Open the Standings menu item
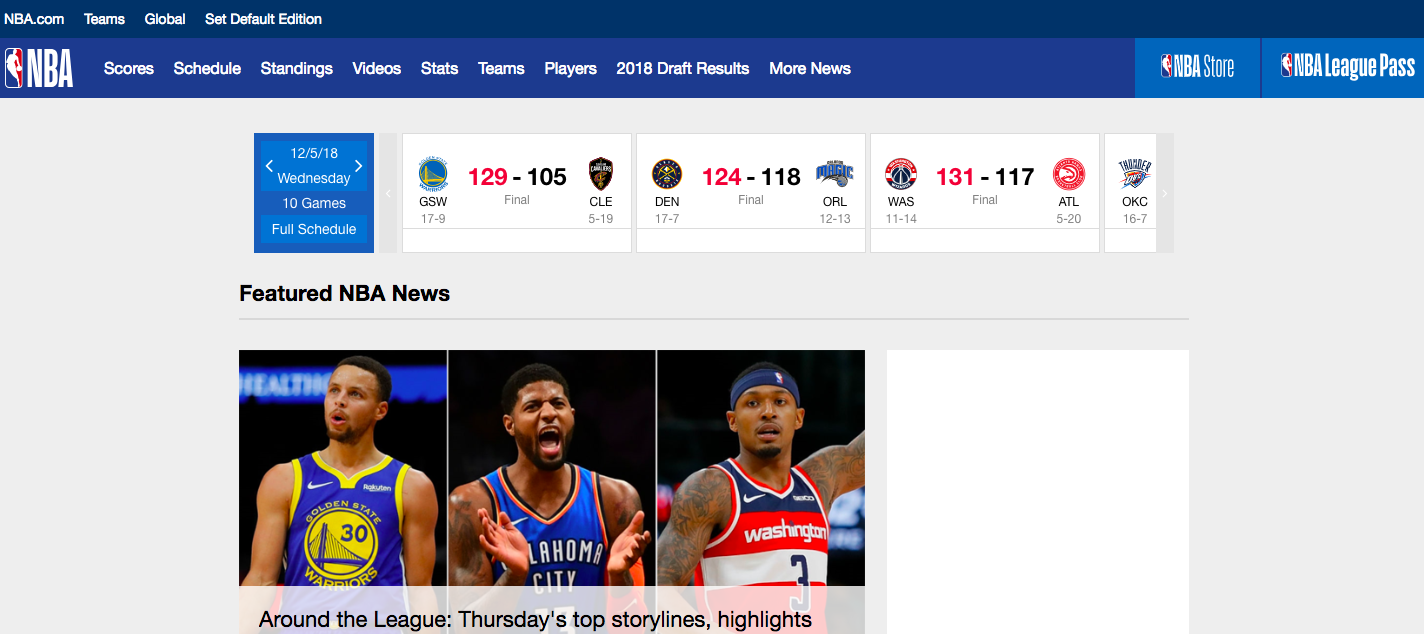The height and width of the screenshot is (634, 1424). pyautogui.click(x=297, y=68)
